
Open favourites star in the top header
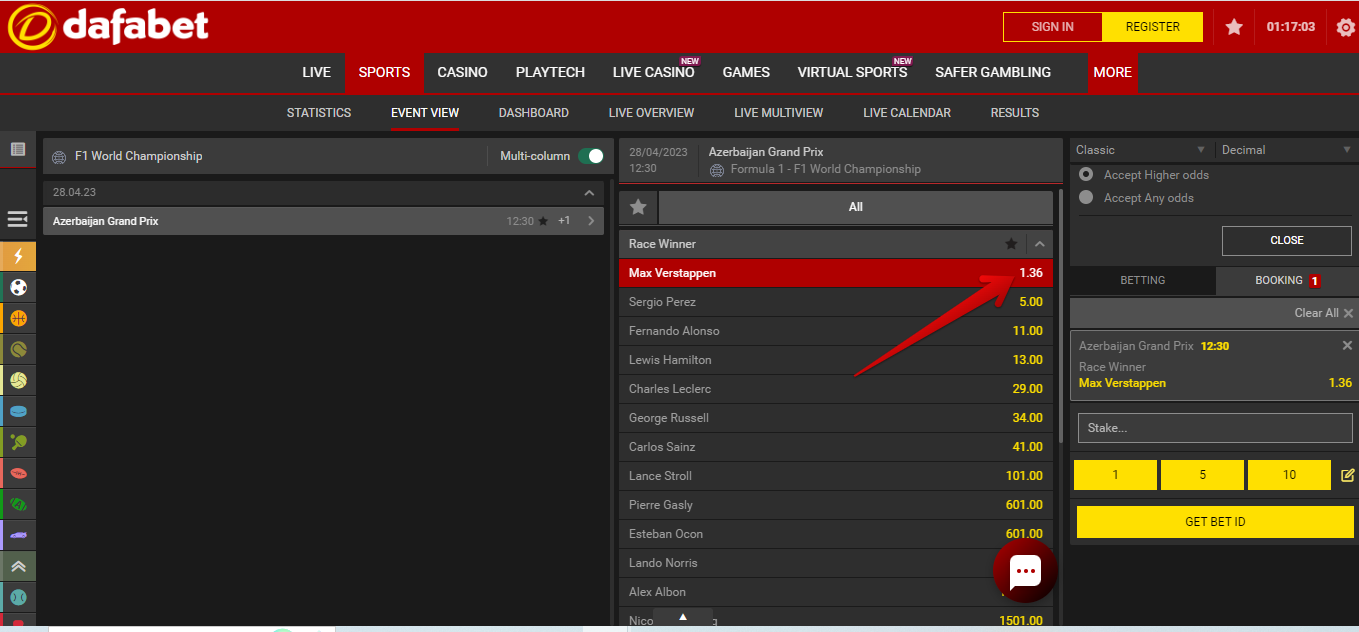click(x=1234, y=27)
